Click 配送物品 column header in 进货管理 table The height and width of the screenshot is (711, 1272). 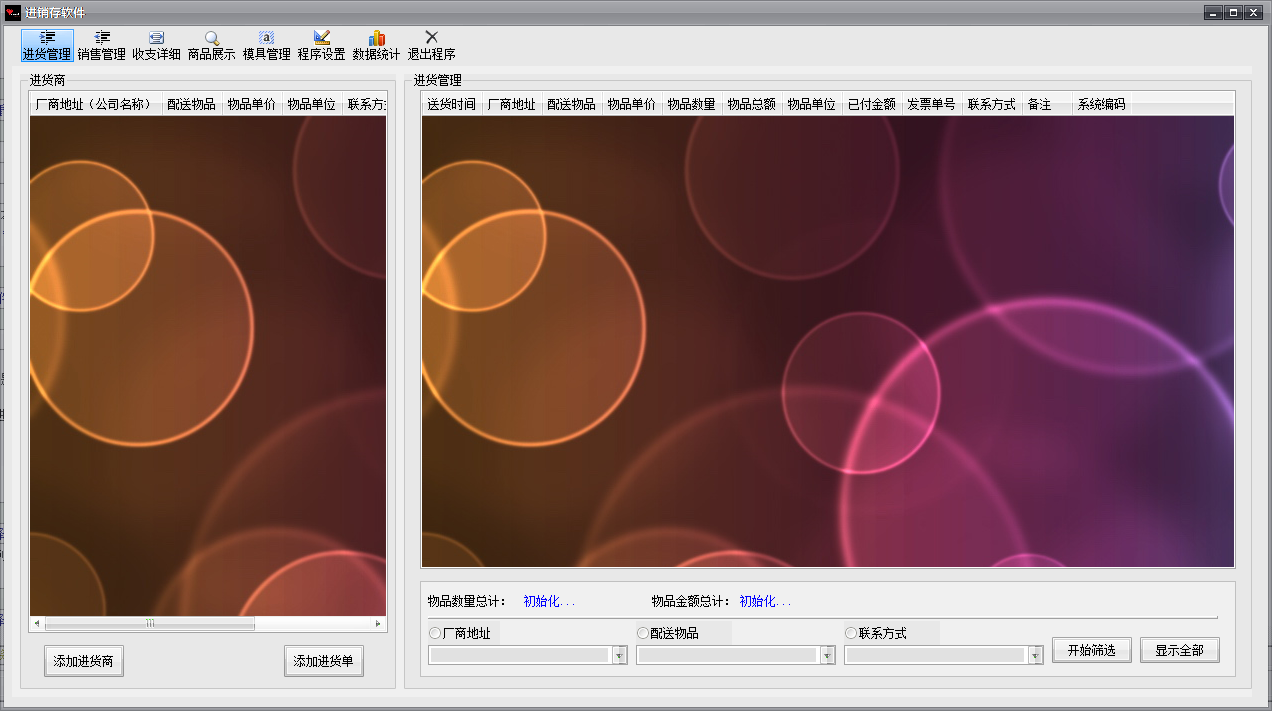click(572, 104)
